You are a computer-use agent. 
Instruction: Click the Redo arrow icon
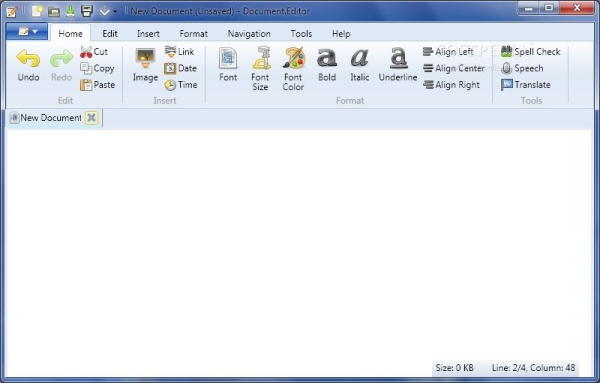61,58
